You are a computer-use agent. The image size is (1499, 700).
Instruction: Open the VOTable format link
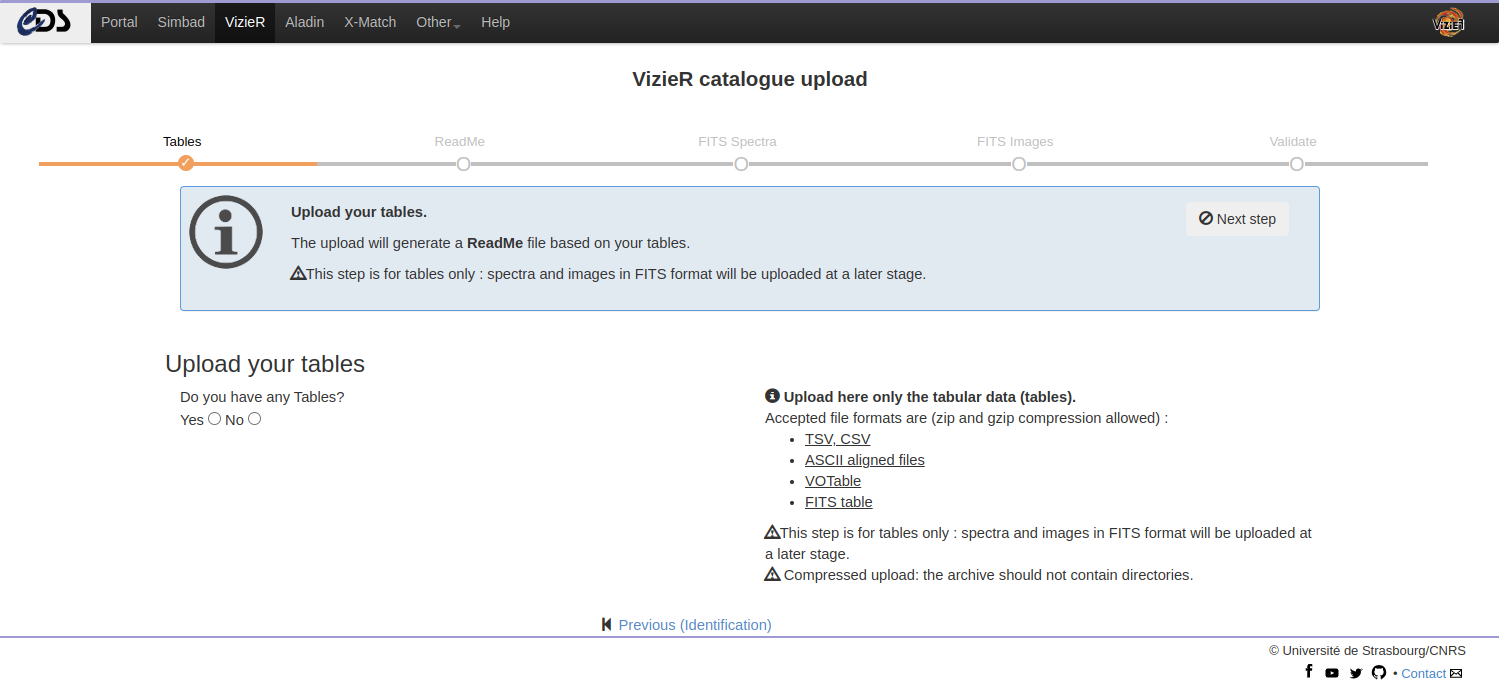click(x=833, y=481)
